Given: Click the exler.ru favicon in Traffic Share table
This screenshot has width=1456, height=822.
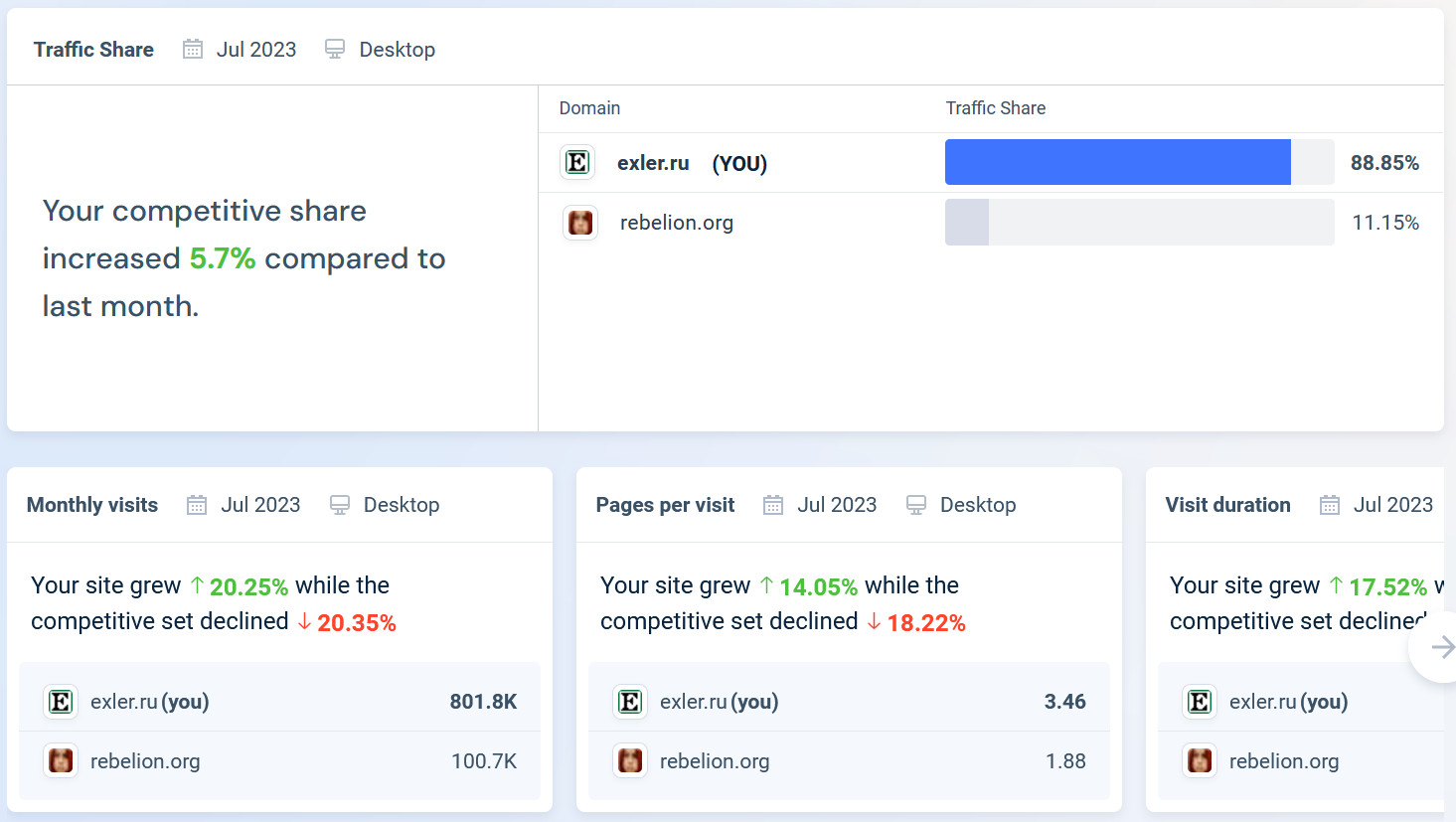Looking at the screenshot, I should click(x=577, y=162).
